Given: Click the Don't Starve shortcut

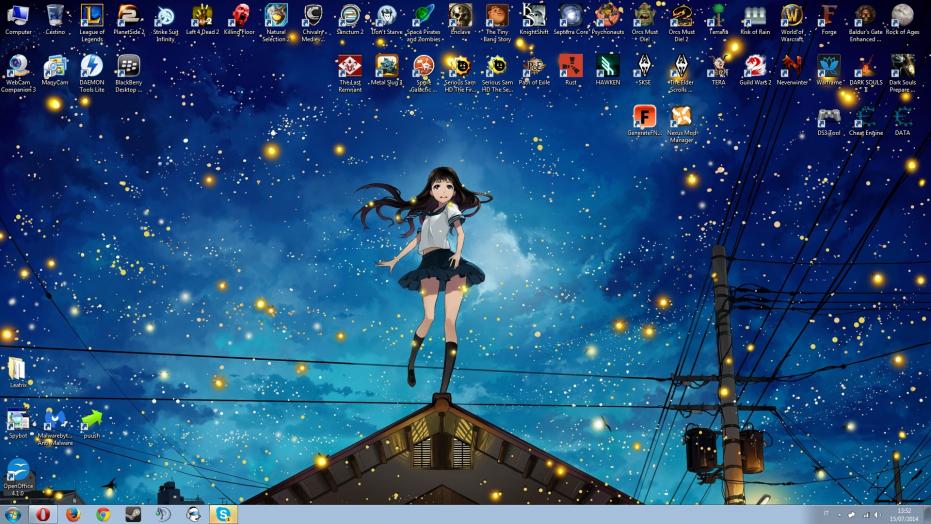Looking at the screenshot, I should (x=387, y=20).
